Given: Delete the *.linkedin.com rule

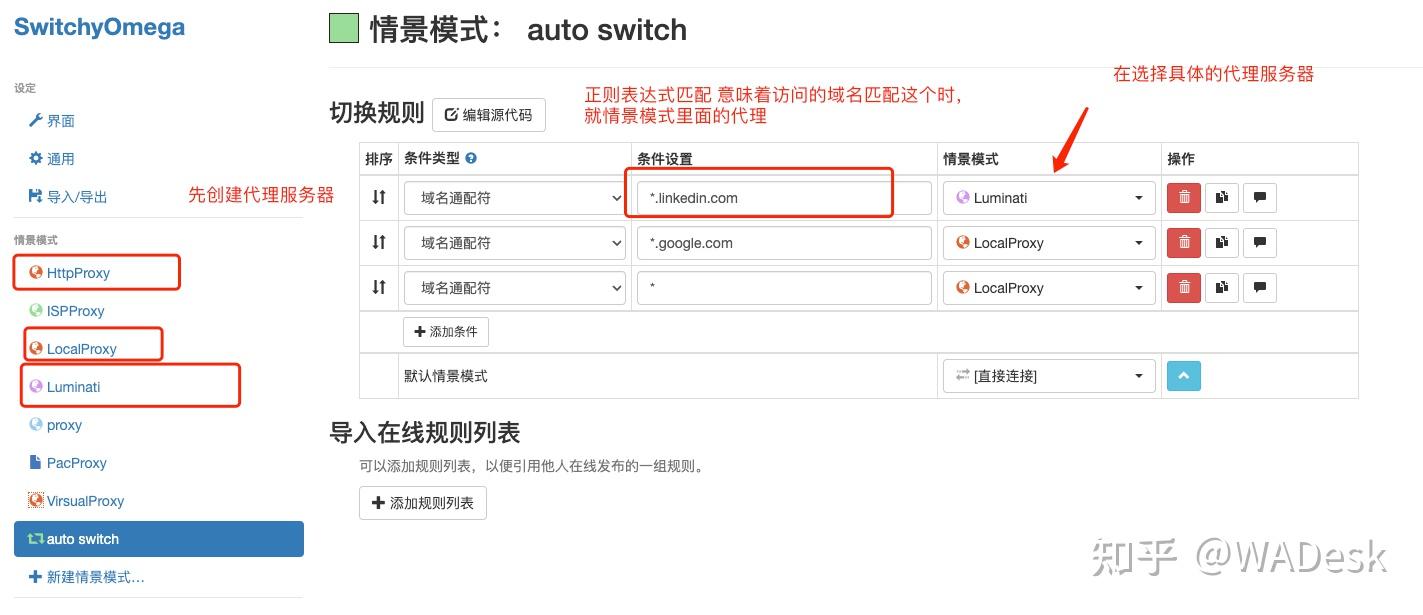Looking at the screenshot, I should pyautogui.click(x=1183, y=197).
